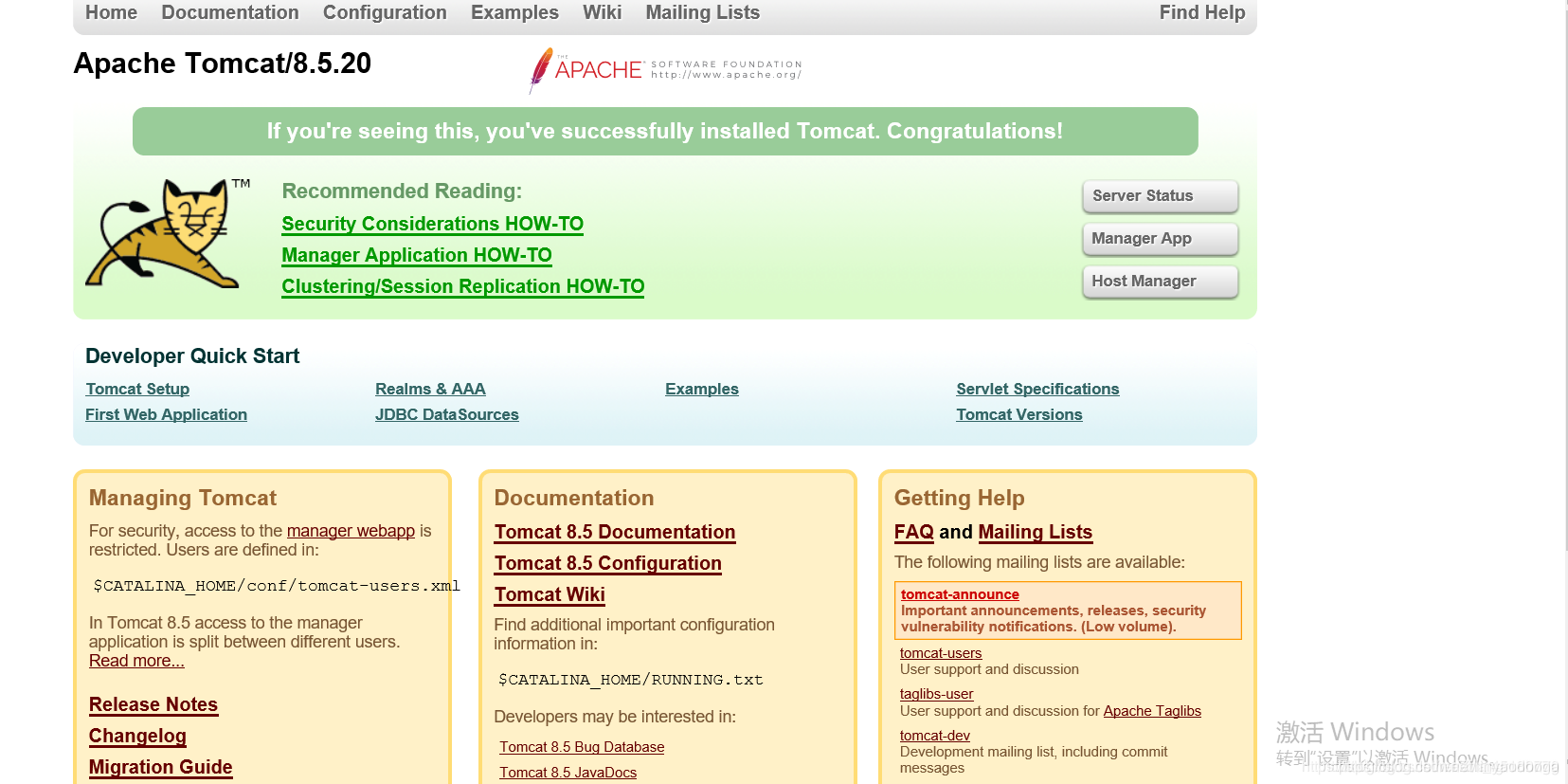1568x784 pixels.
Task: Click Find Help in the navigation bar
Action: pyautogui.click(x=1202, y=12)
